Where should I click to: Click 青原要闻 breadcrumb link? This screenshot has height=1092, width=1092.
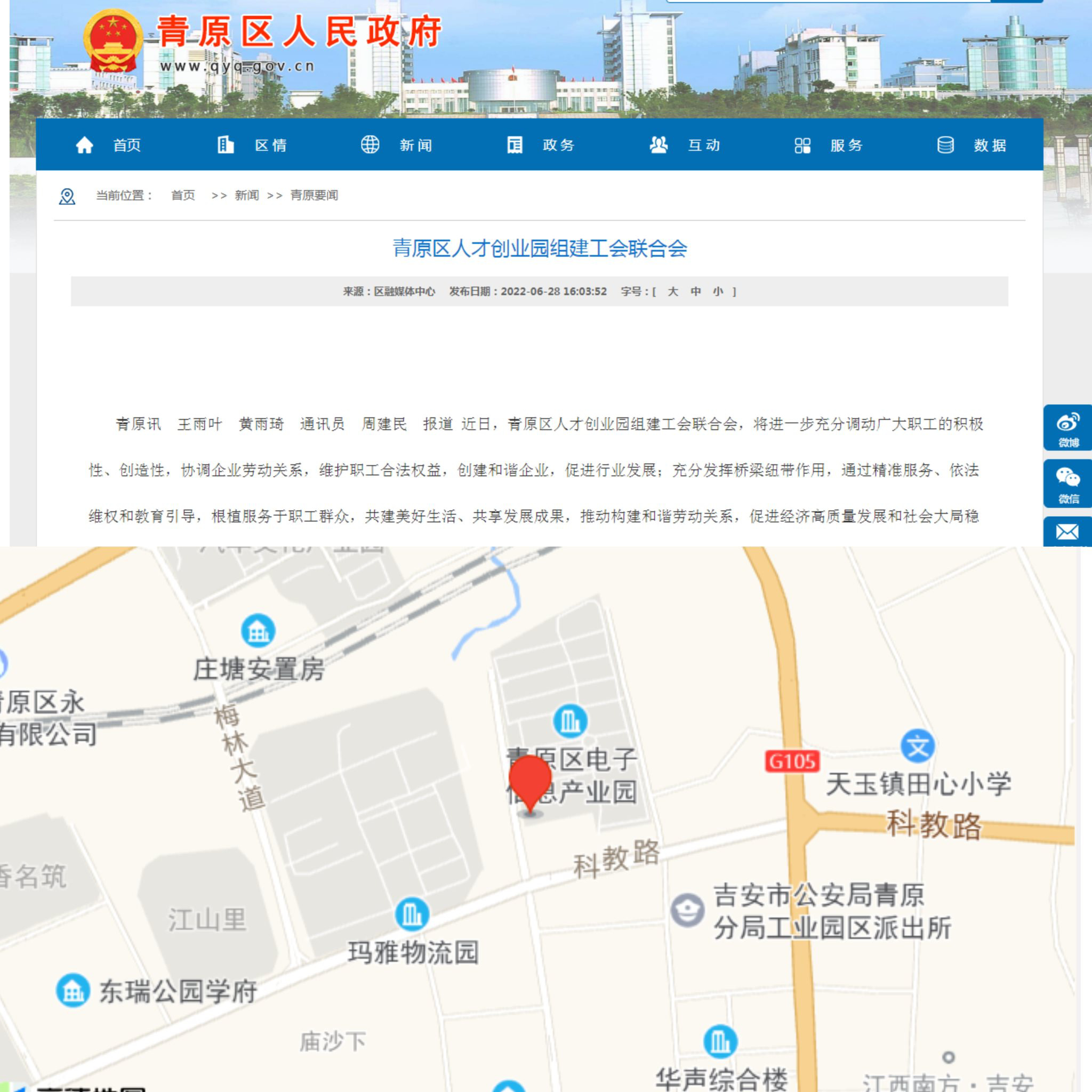click(x=314, y=196)
